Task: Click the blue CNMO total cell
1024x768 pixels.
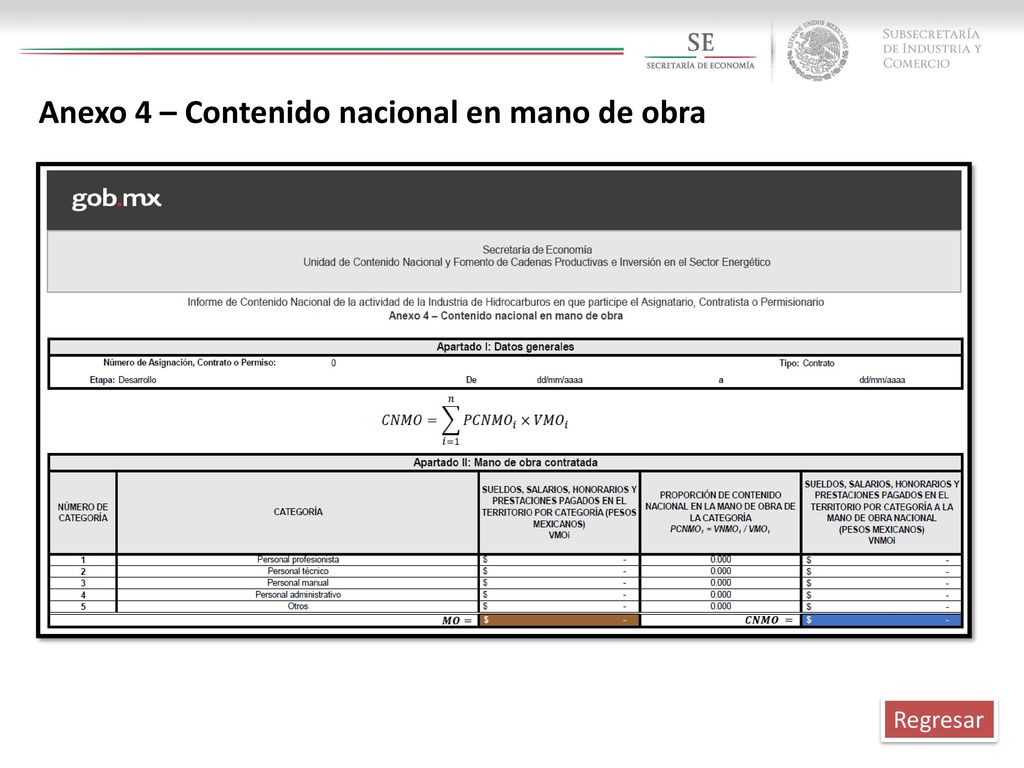Action: [x=882, y=620]
